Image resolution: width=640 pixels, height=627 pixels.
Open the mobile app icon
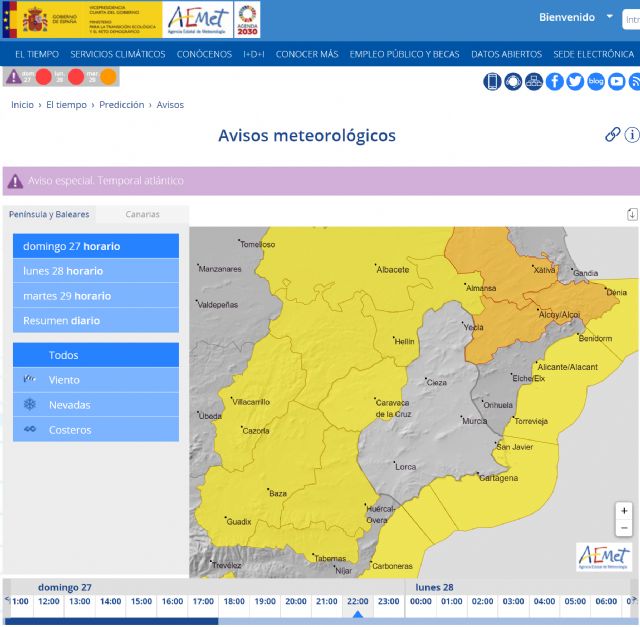point(492,81)
